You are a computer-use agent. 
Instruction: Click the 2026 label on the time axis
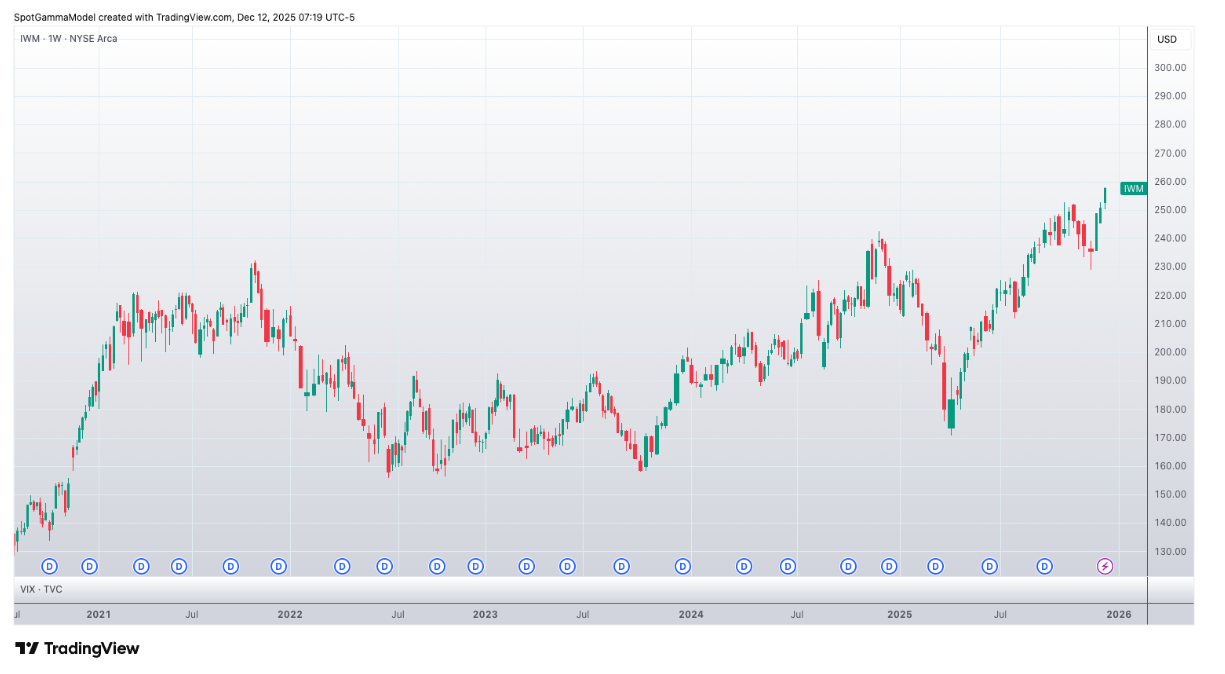pyautogui.click(x=1121, y=615)
